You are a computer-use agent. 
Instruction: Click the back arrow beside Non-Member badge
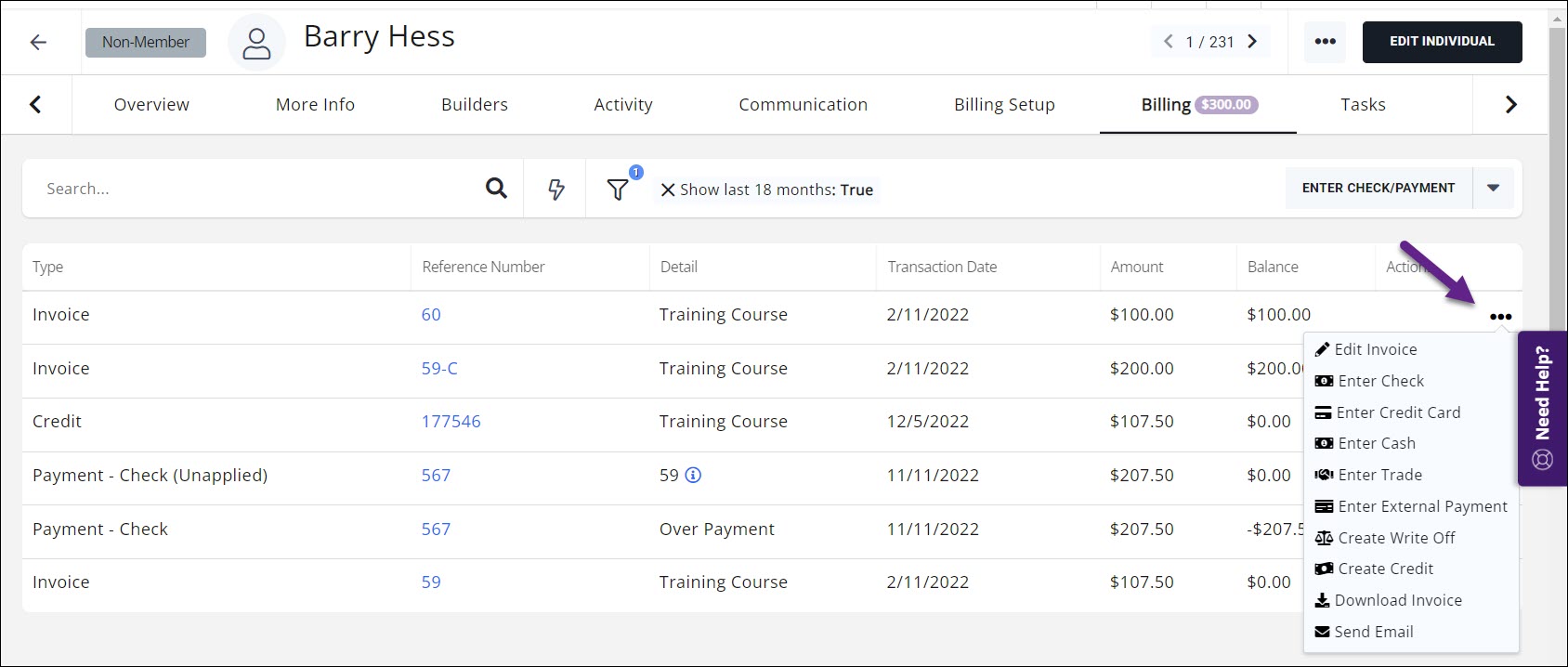tap(38, 42)
